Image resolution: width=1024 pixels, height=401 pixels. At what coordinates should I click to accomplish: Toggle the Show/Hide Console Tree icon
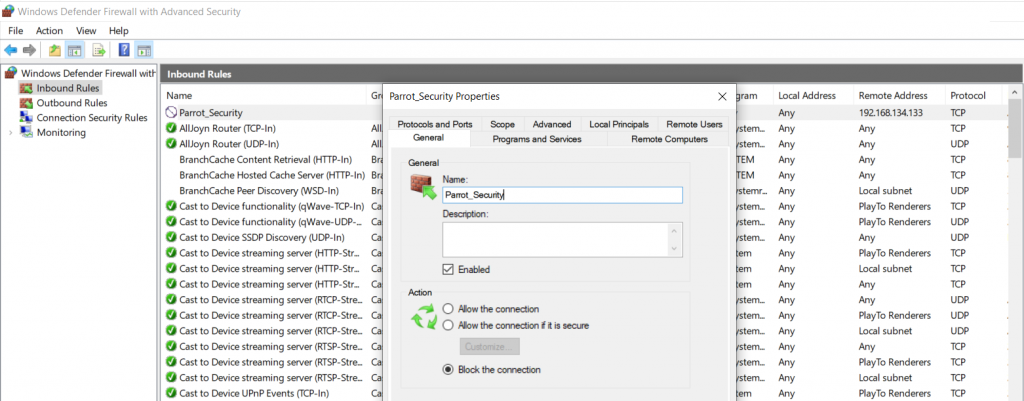(x=75, y=50)
